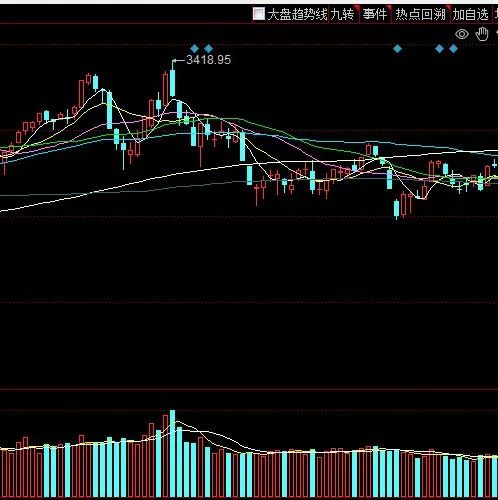The image size is (498, 500).
Task: Click the third blue diamond marker
Action: 397,49
